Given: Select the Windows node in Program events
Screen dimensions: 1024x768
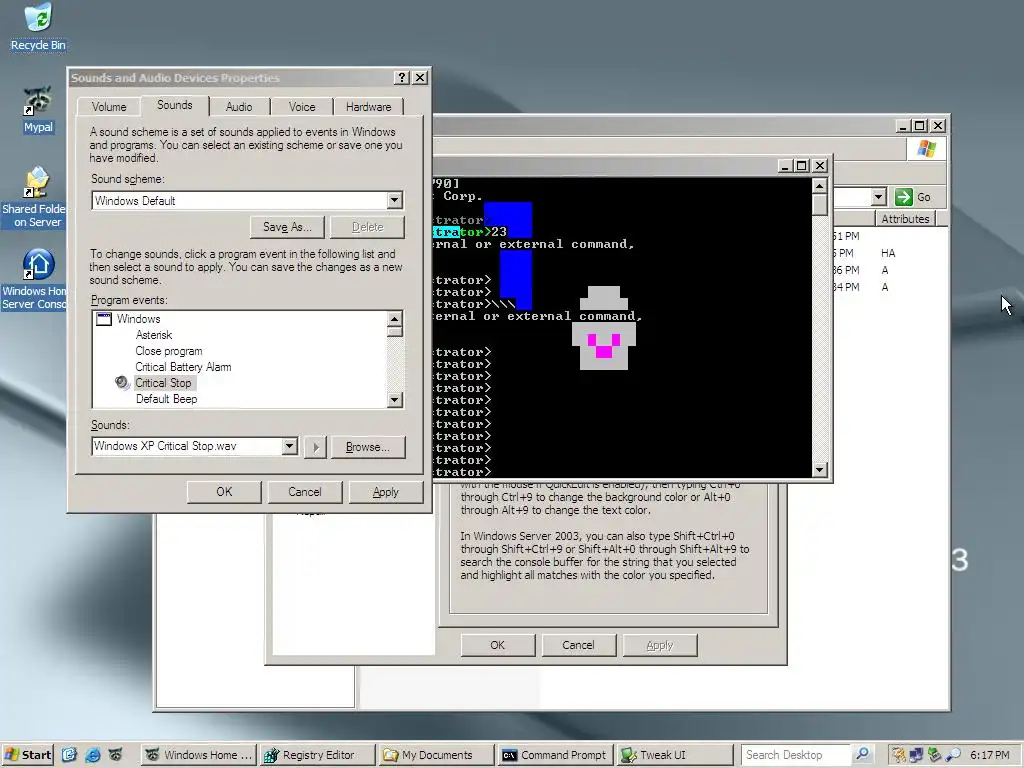Looking at the screenshot, I should (x=138, y=319).
